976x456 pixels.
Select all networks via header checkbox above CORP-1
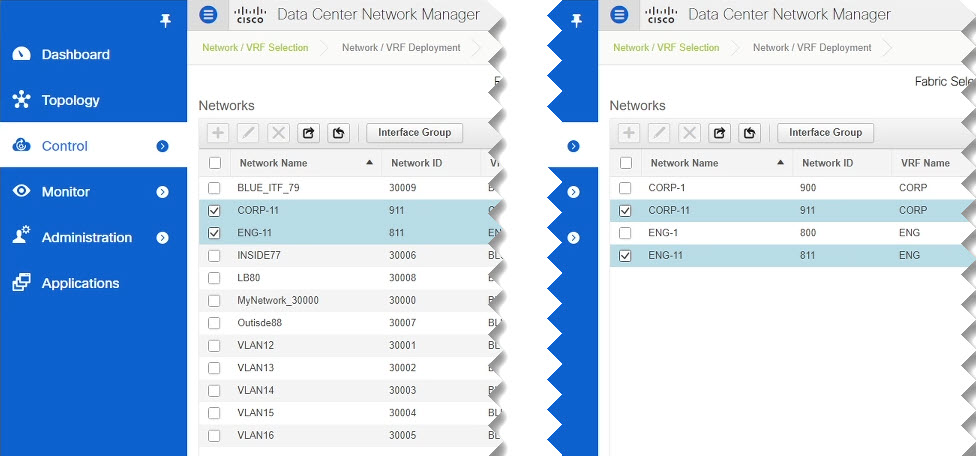pos(626,163)
